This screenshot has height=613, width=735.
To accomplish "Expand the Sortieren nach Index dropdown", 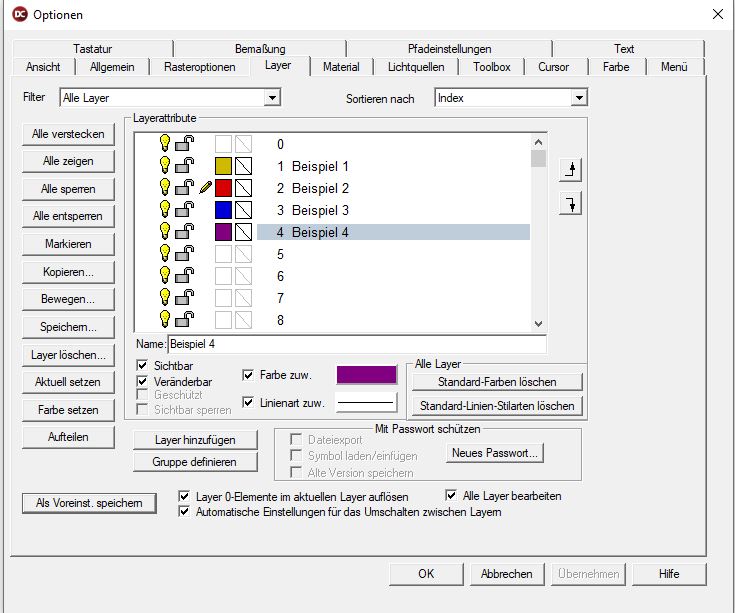I will [x=578, y=98].
